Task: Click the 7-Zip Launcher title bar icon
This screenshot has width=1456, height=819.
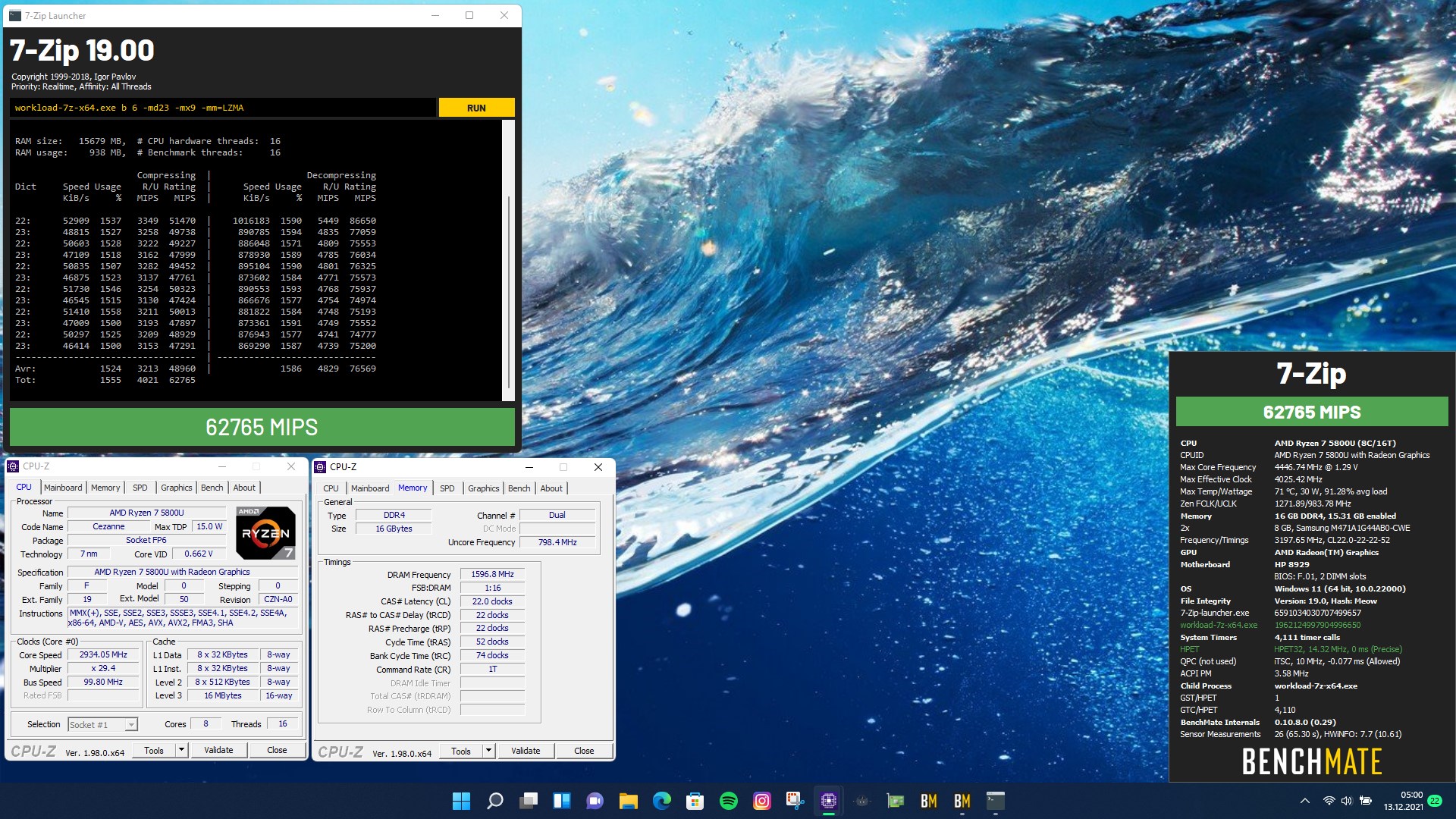Action: 14,15
